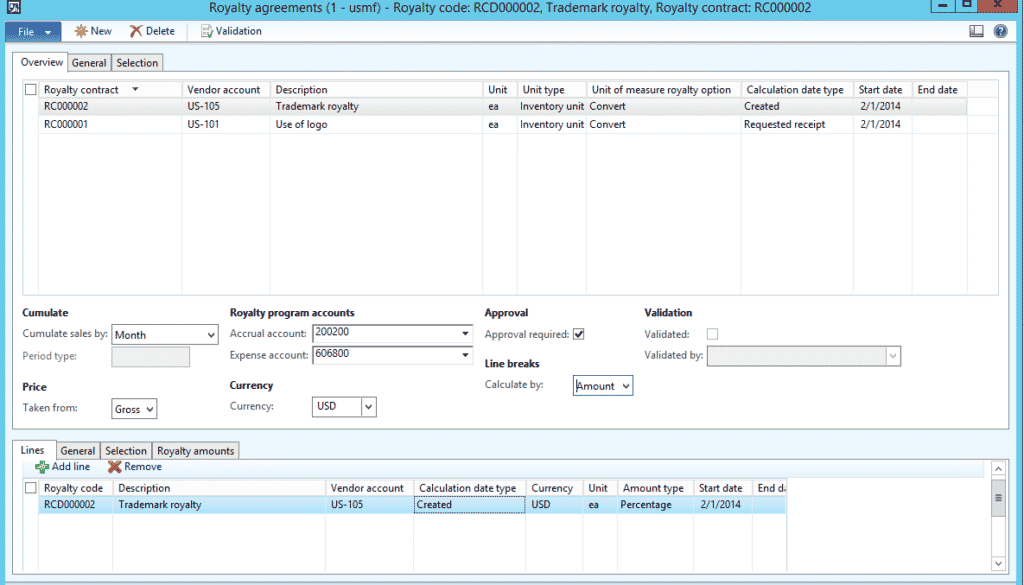Open the Royalty contract column filter arrow
This screenshot has height=585, width=1024.
coord(135,89)
